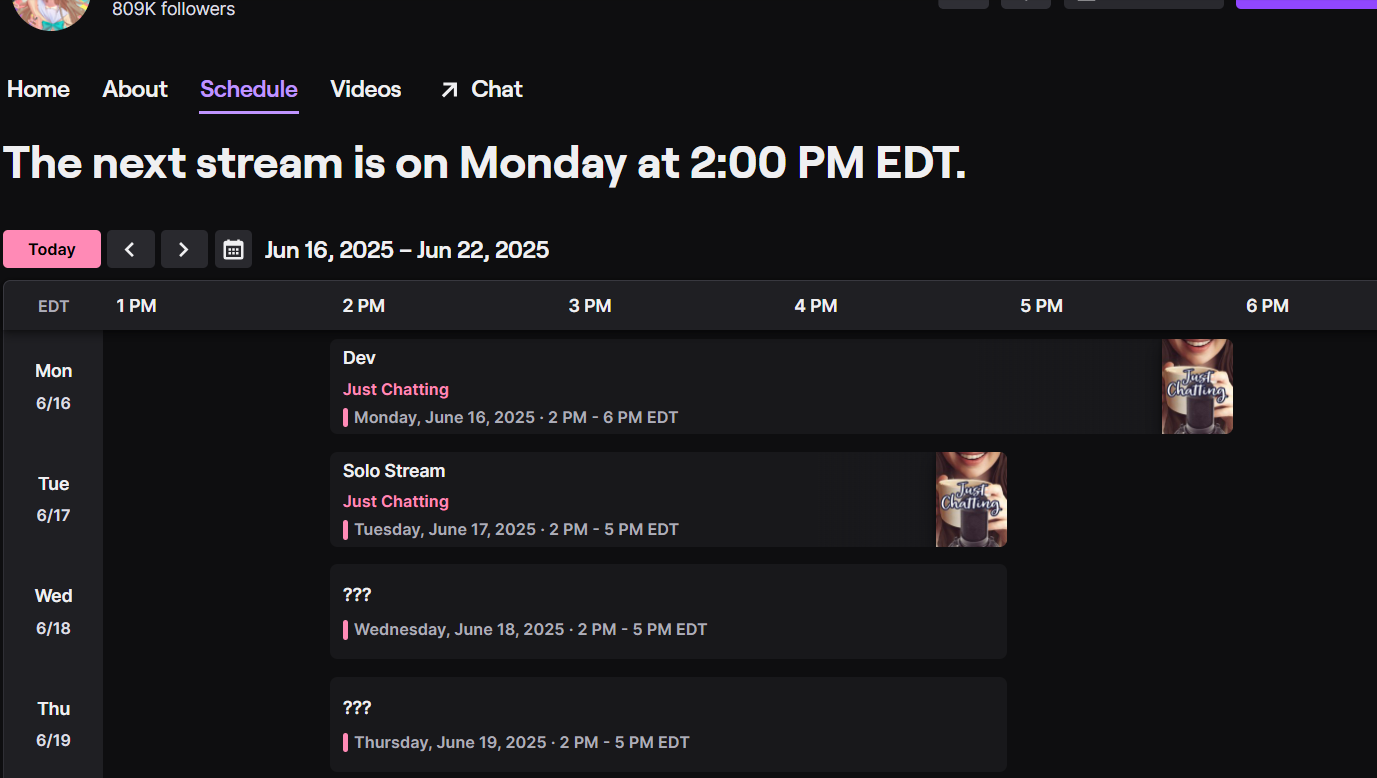Open the Videos tab
The image size is (1377, 778).
365,89
